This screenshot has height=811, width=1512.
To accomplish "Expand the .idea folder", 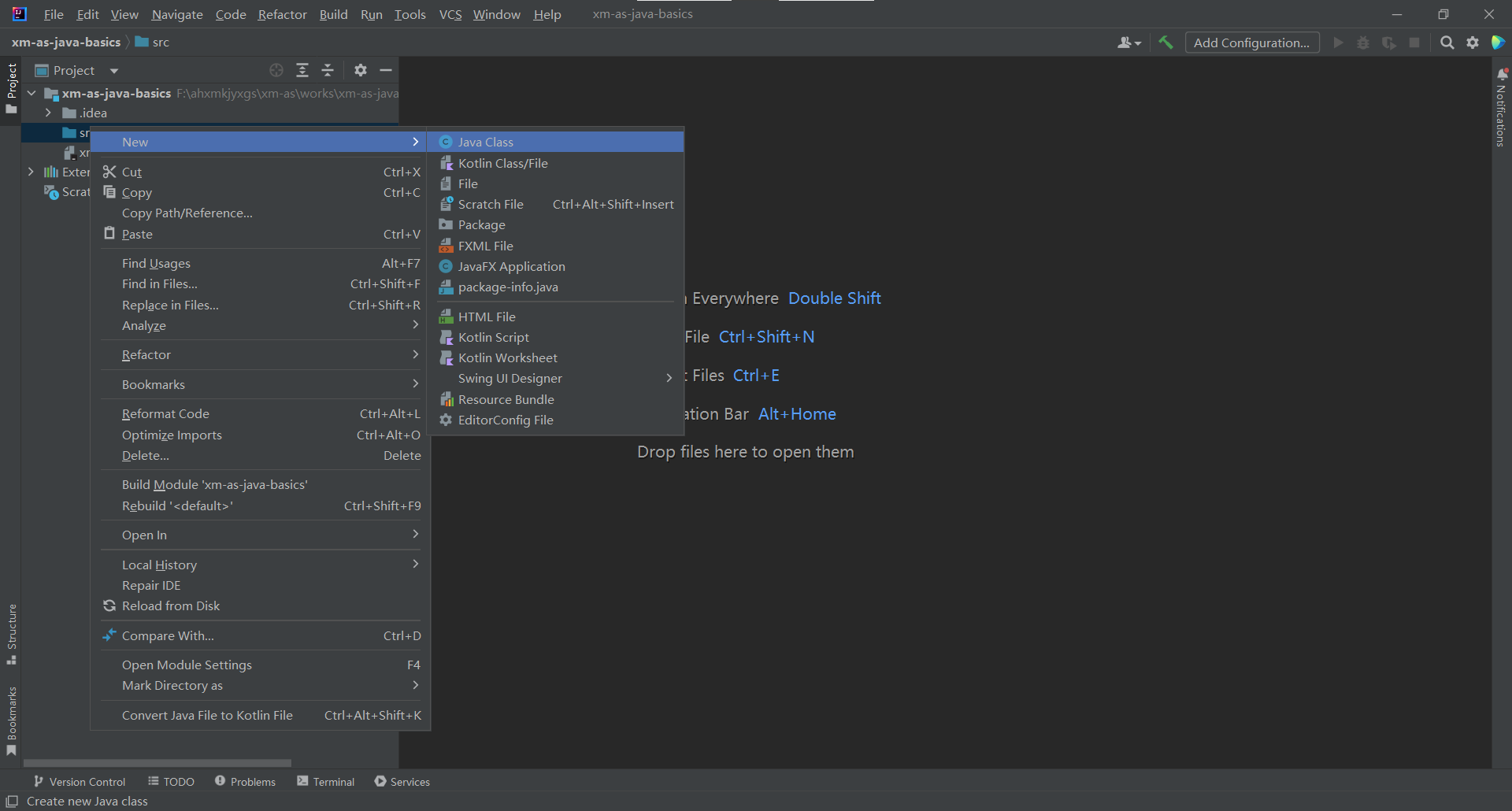I will 48,113.
